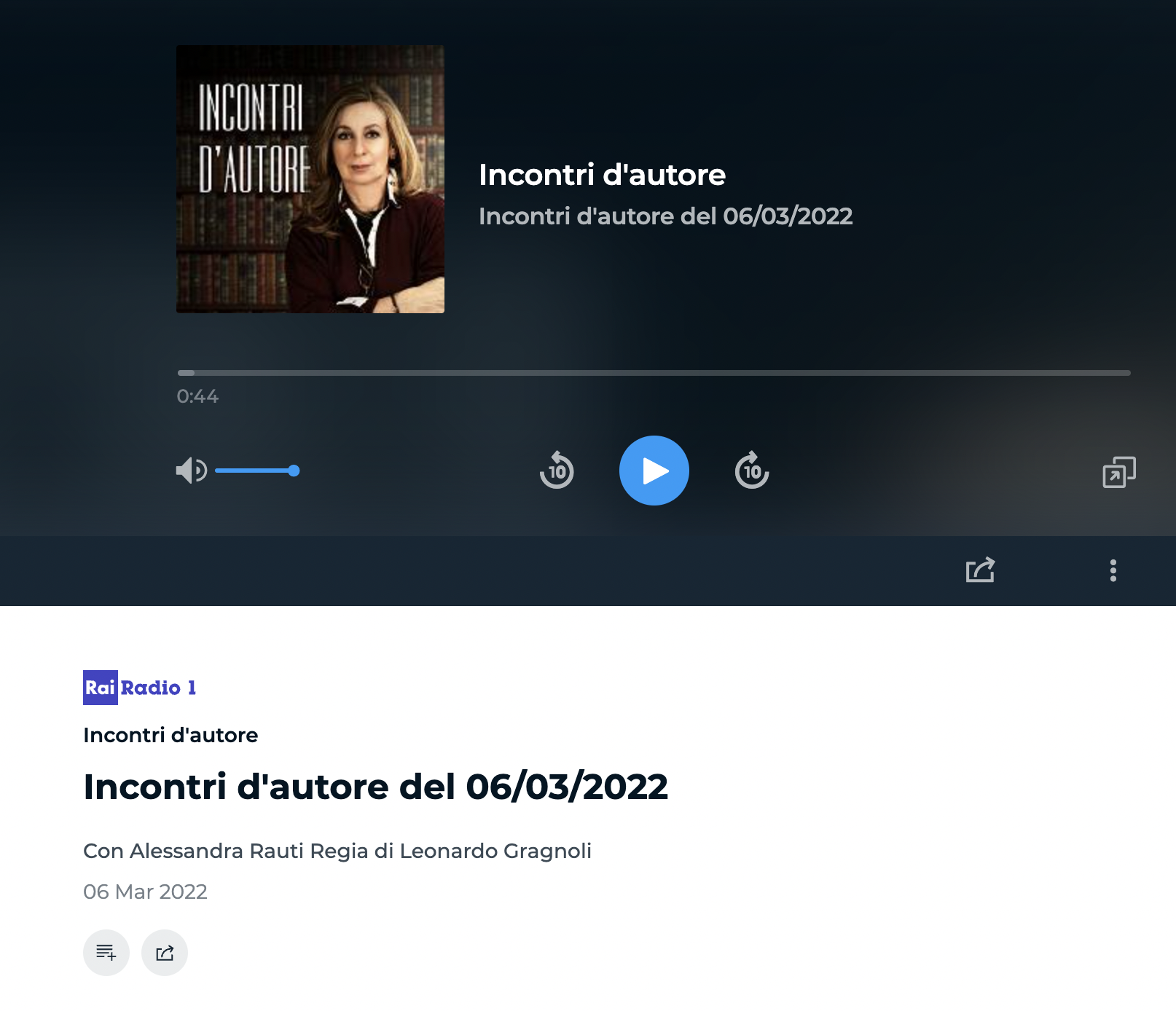Click the large bold episode heading
Viewport: 1176px width, 1011px height.
click(375, 787)
